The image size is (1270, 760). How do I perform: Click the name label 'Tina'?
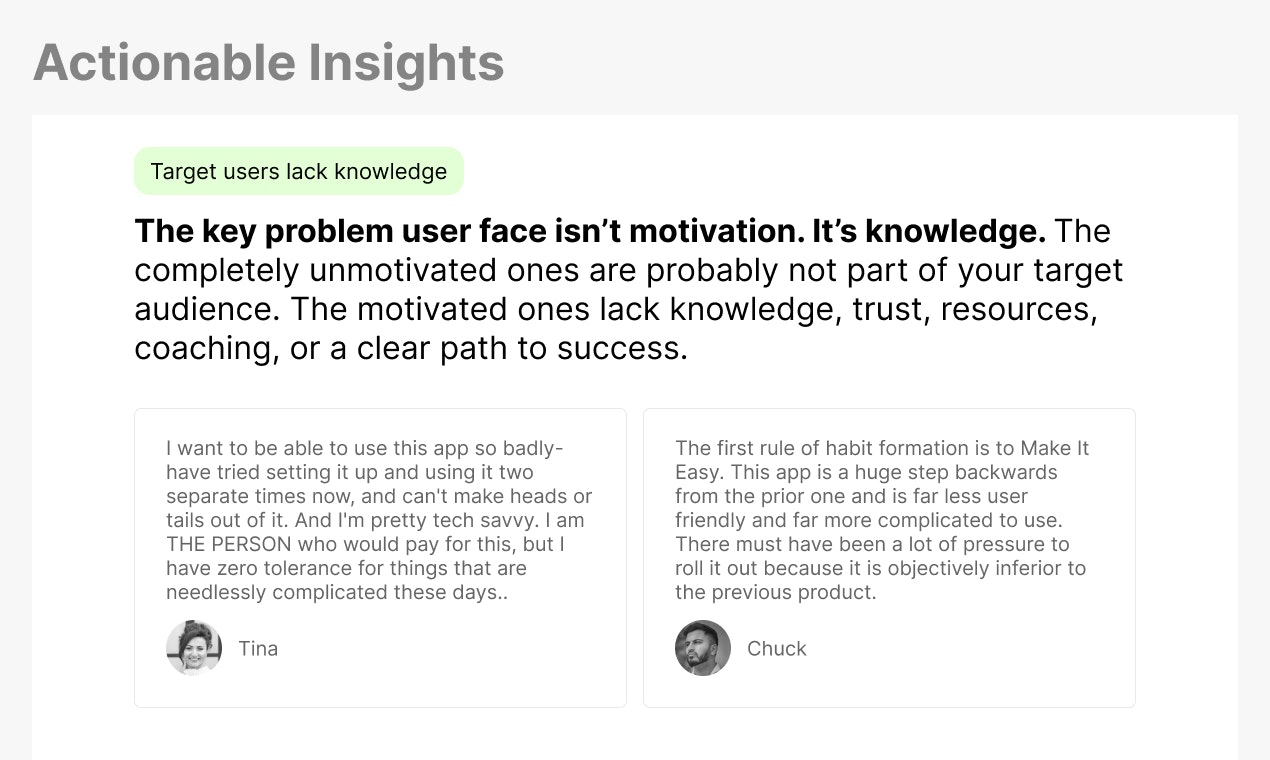click(x=258, y=648)
